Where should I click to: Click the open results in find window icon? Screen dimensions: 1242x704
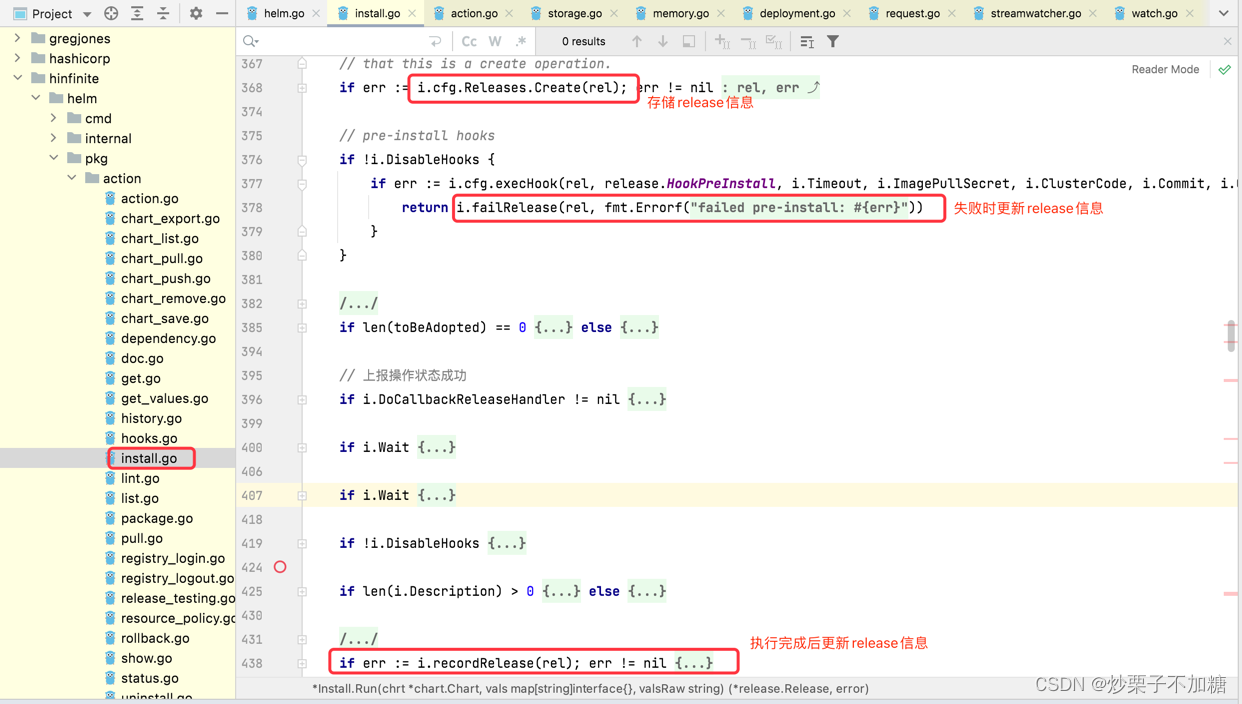[689, 42]
